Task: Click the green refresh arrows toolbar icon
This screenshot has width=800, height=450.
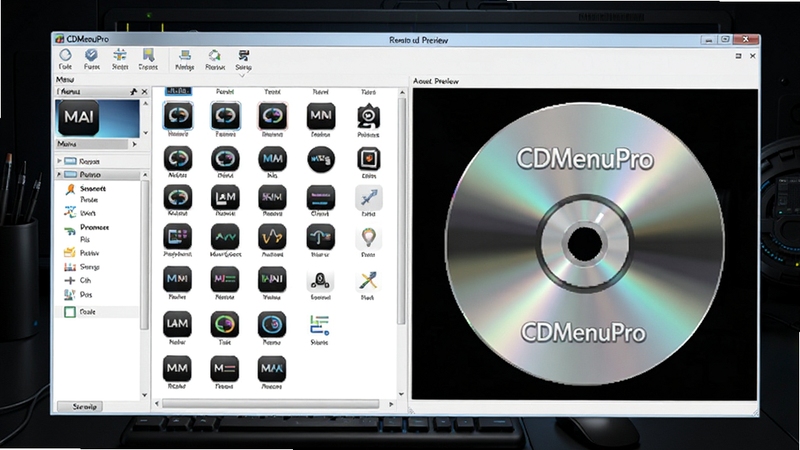Action: [x=215, y=55]
